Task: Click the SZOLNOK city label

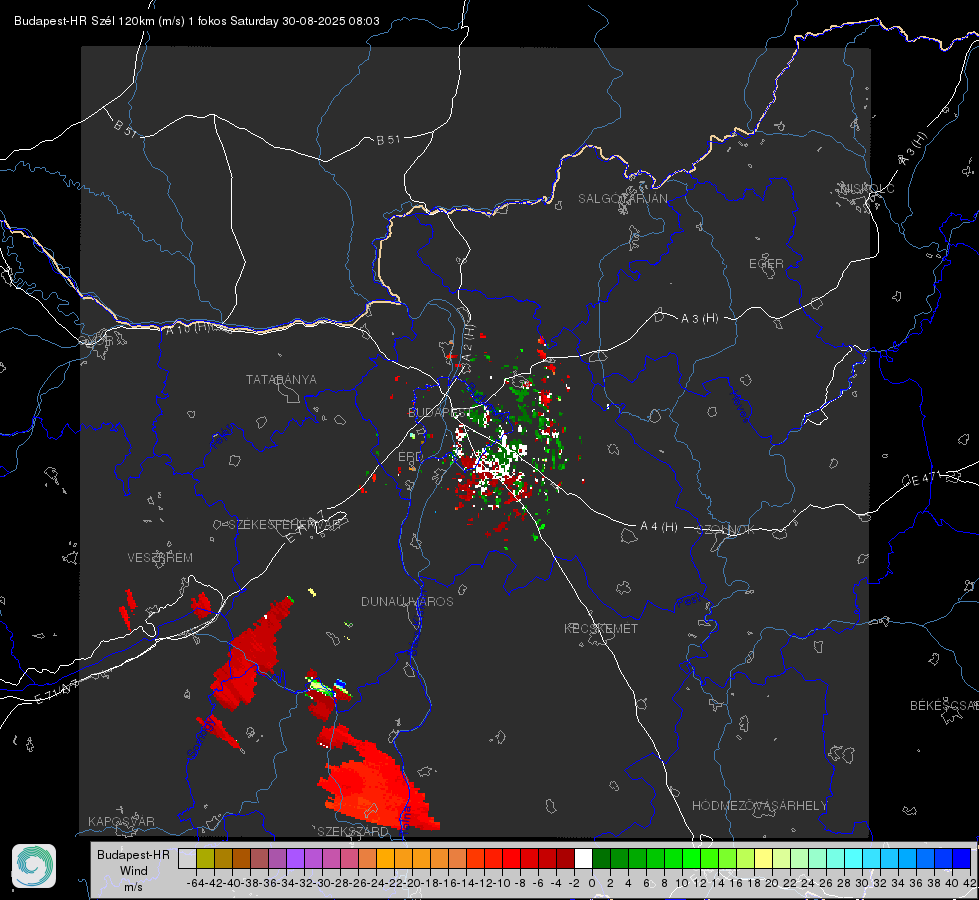Action: [x=726, y=530]
